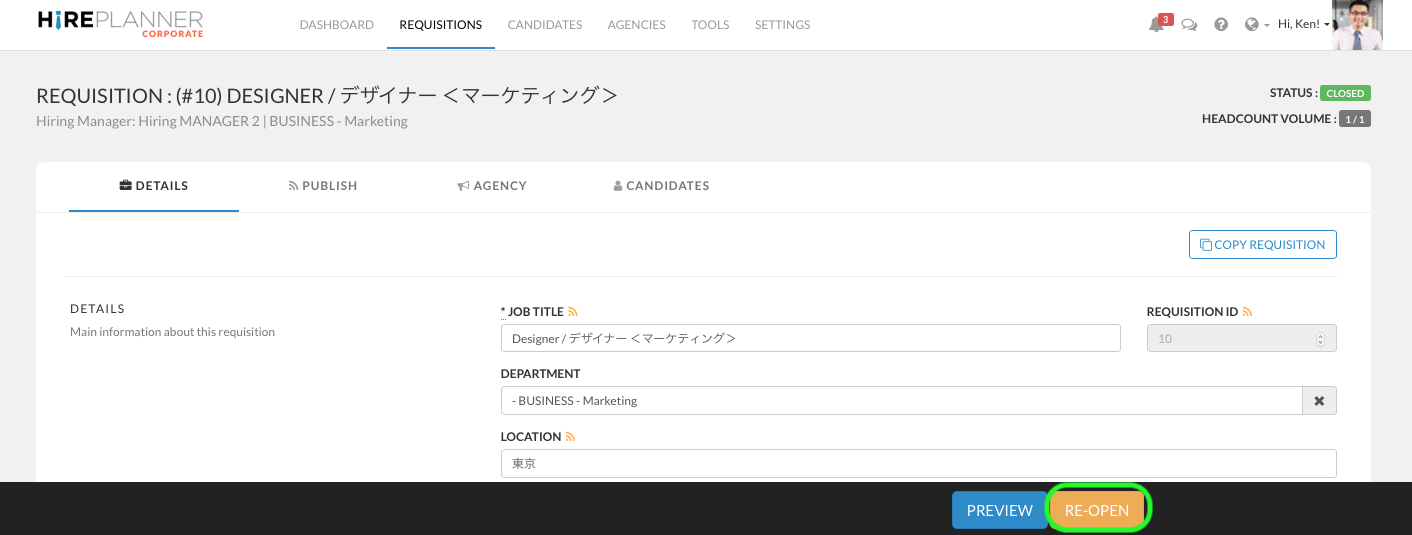The image size is (1412, 535).
Task: Click the Requisition ID stepper arrows
Action: pos(1321,339)
